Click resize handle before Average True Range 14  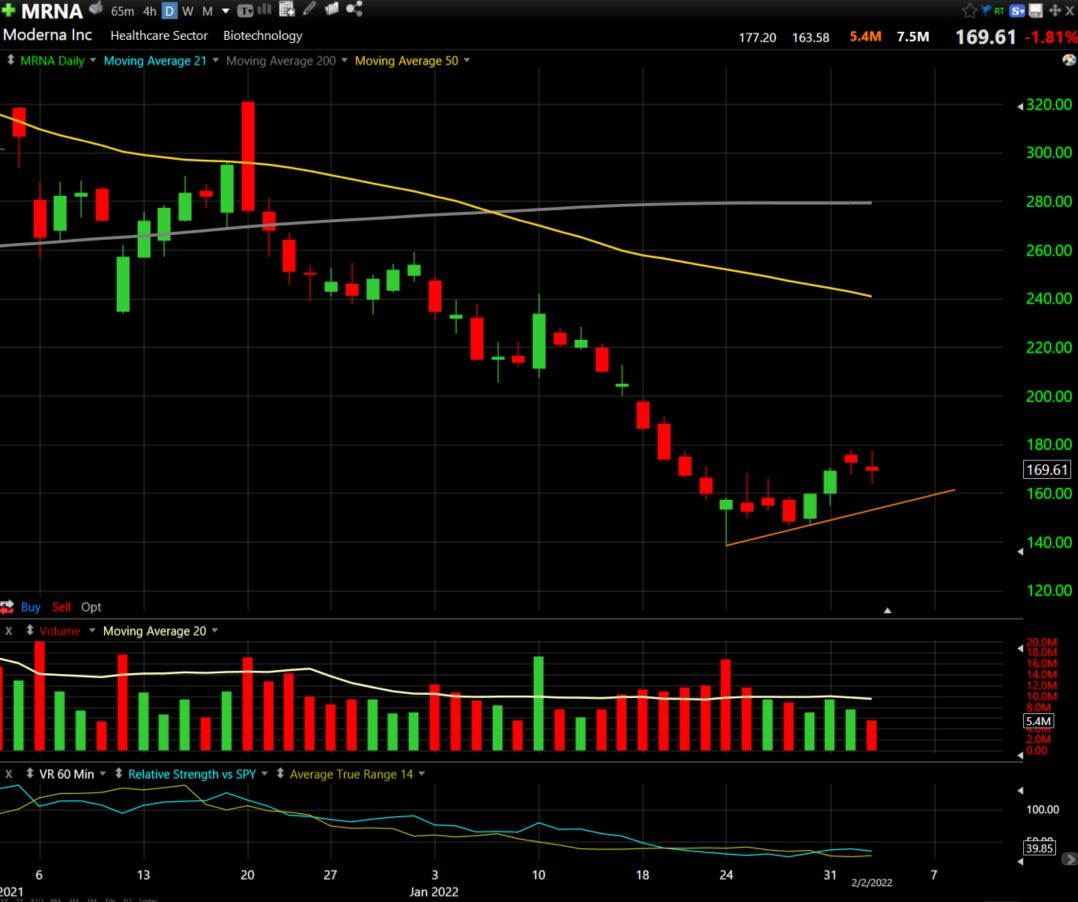point(280,773)
